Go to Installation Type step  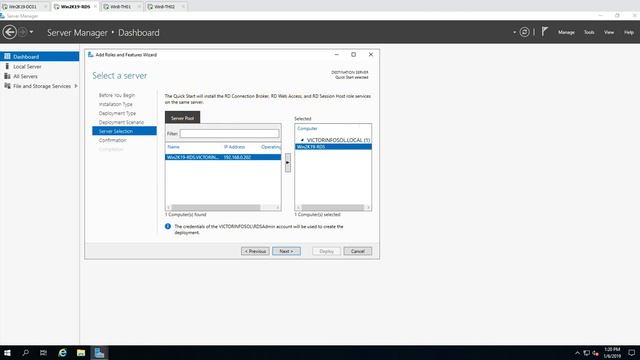[116, 104]
